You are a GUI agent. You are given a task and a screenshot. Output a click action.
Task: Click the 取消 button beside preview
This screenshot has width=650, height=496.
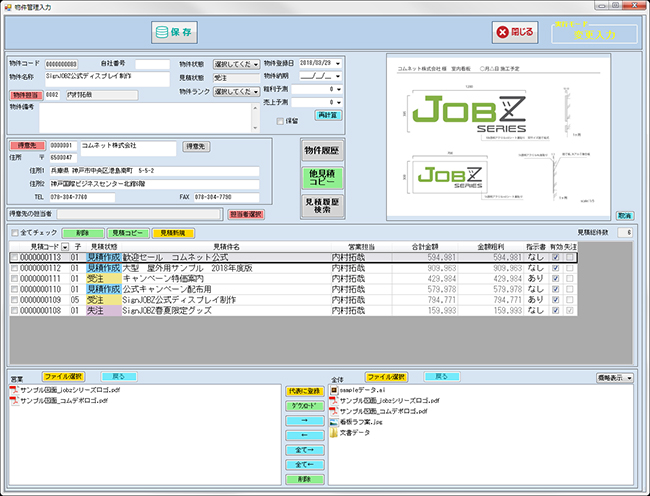tap(625, 216)
